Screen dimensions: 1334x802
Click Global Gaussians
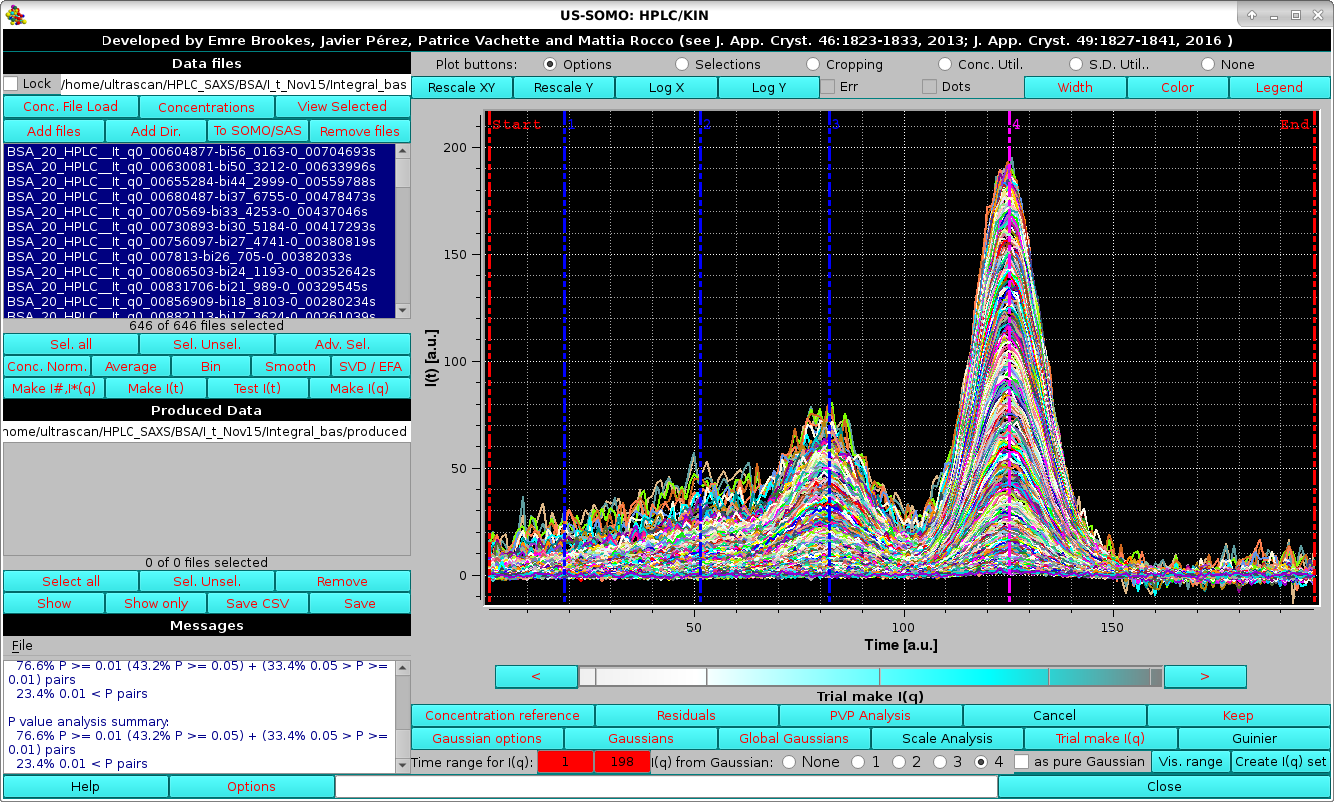[x=794, y=738]
